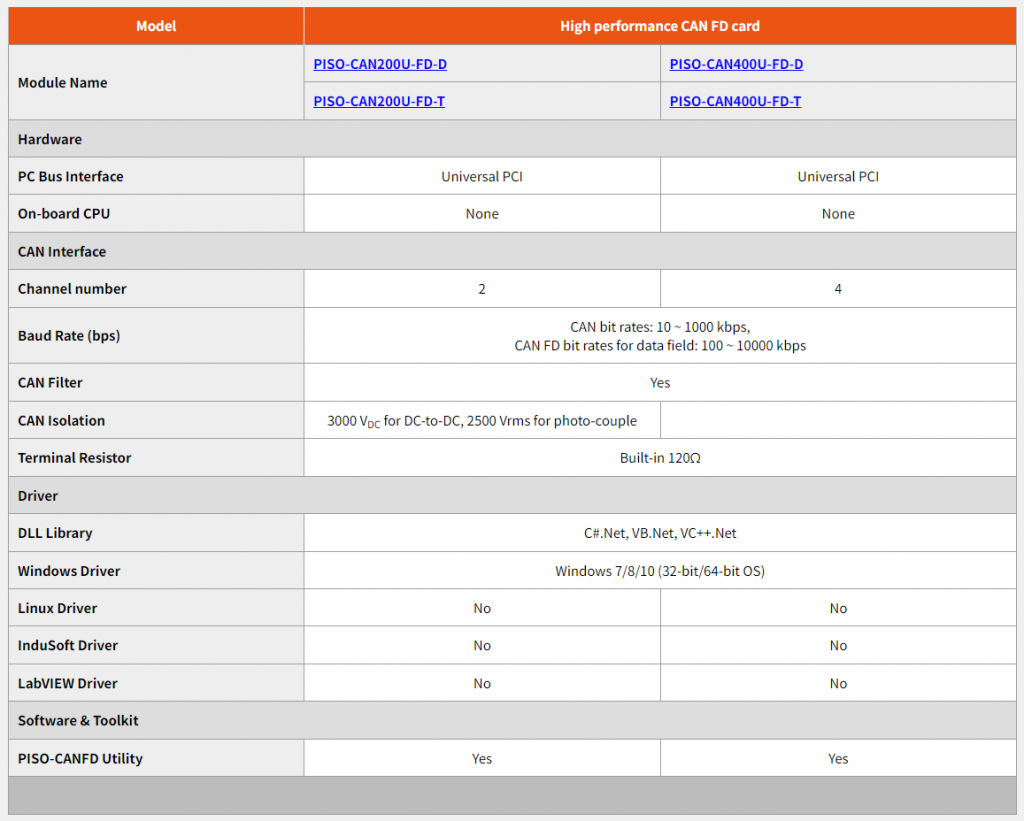1024x821 pixels.
Task: Click LabVIEW Driver "No" for CAN400U
Action: [x=838, y=683]
